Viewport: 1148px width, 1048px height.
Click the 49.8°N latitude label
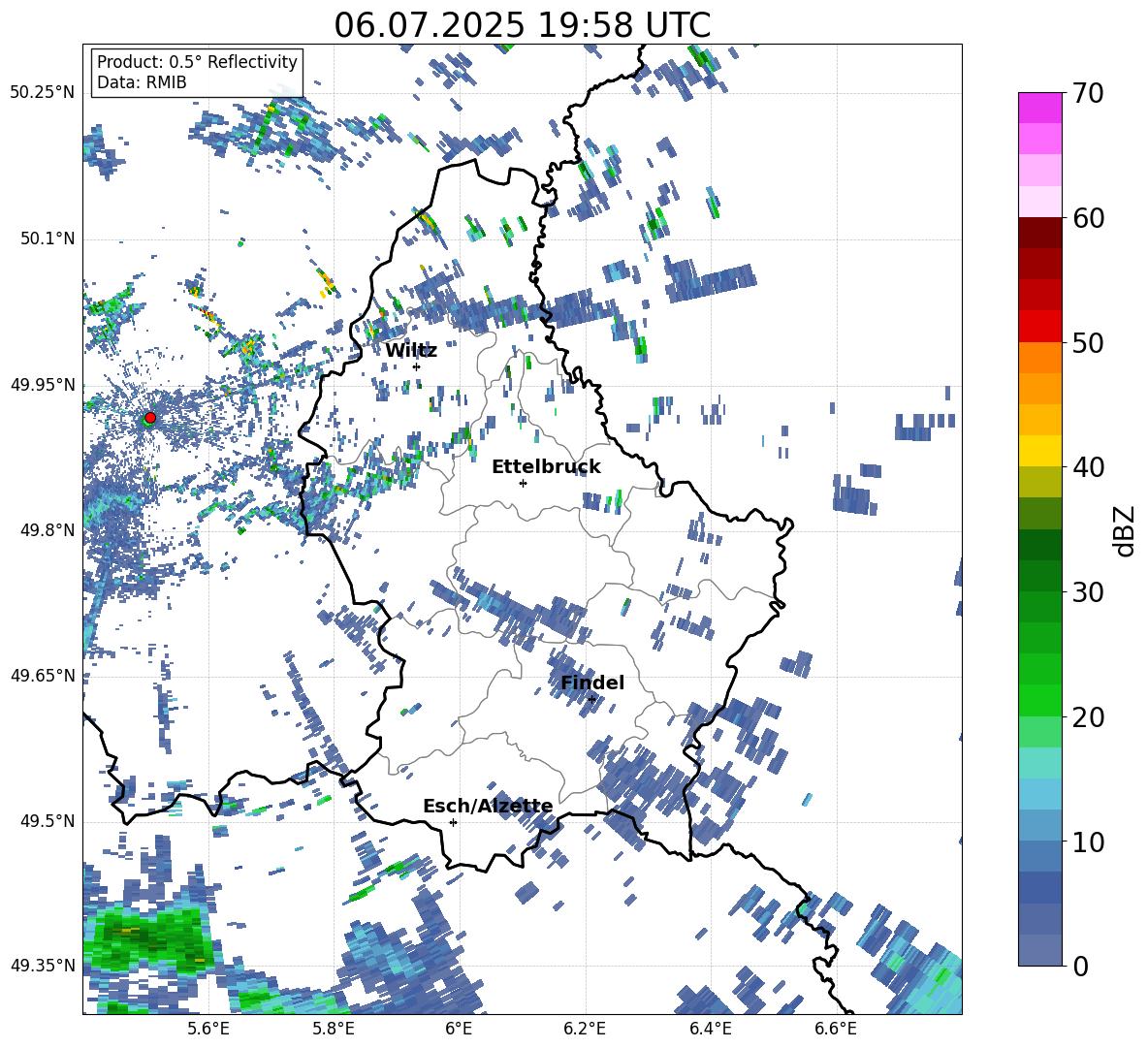(48, 530)
